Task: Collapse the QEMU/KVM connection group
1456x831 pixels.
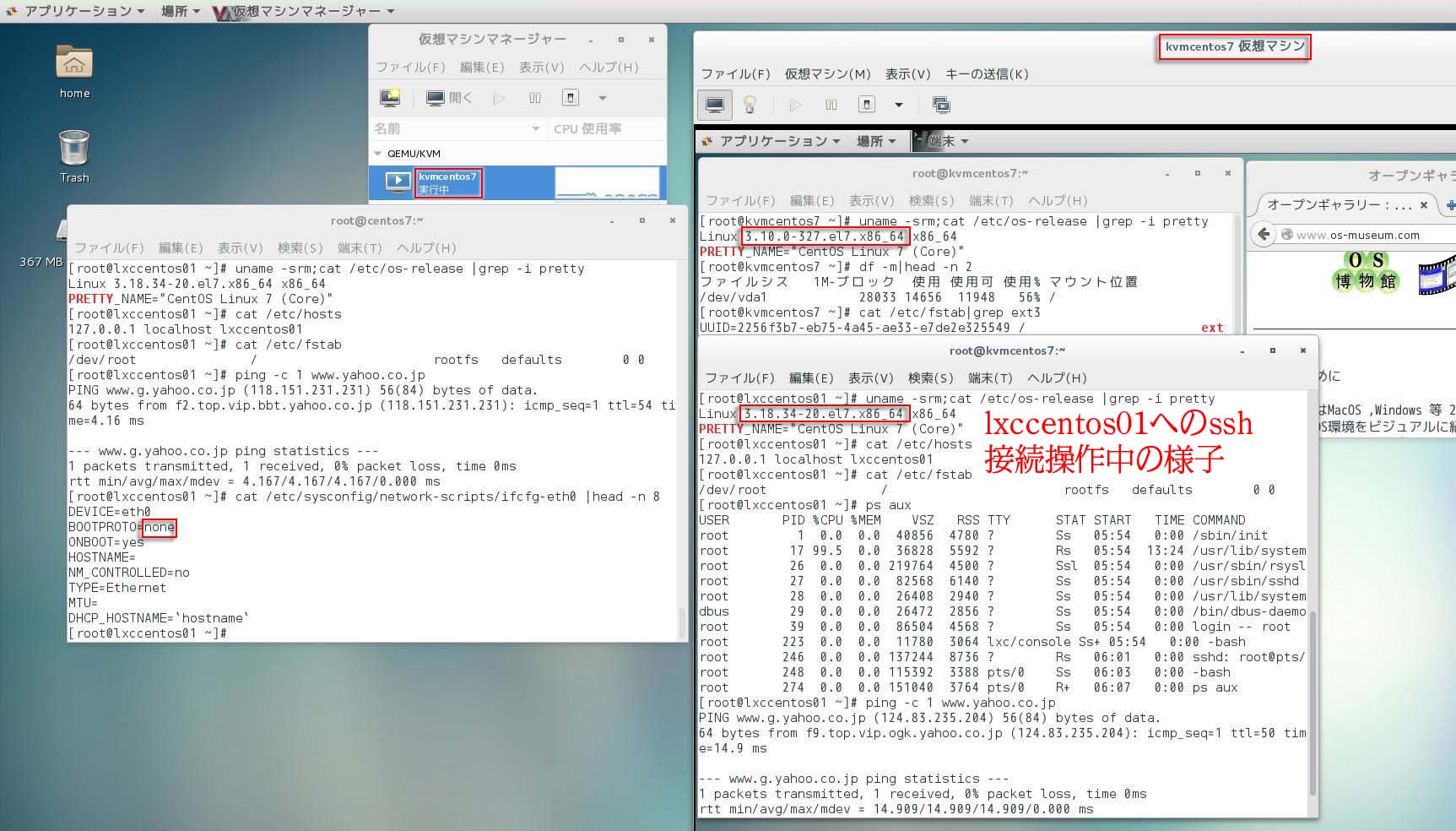Action: [377, 154]
